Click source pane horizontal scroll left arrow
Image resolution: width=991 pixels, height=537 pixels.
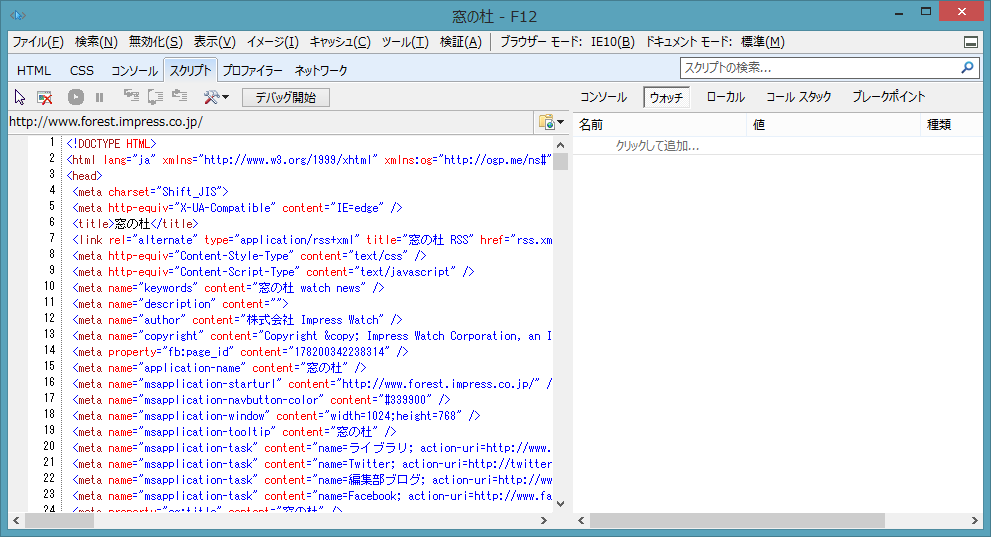click(16, 521)
